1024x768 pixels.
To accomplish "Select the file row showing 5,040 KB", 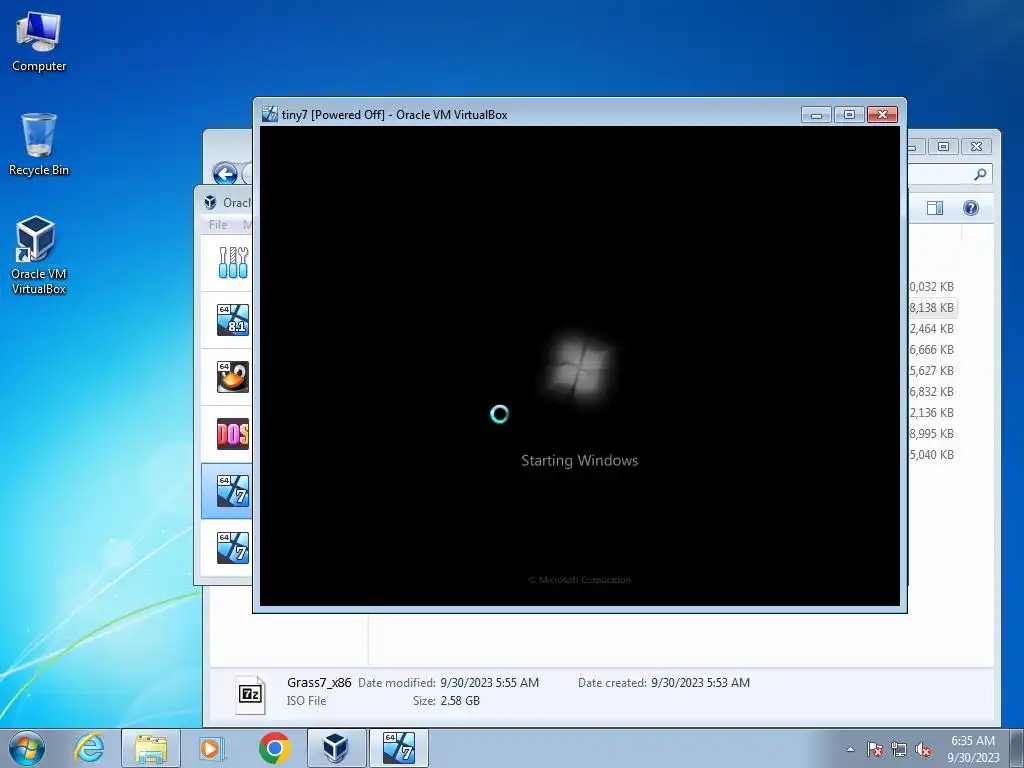I will pyautogui.click(x=931, y=455).
